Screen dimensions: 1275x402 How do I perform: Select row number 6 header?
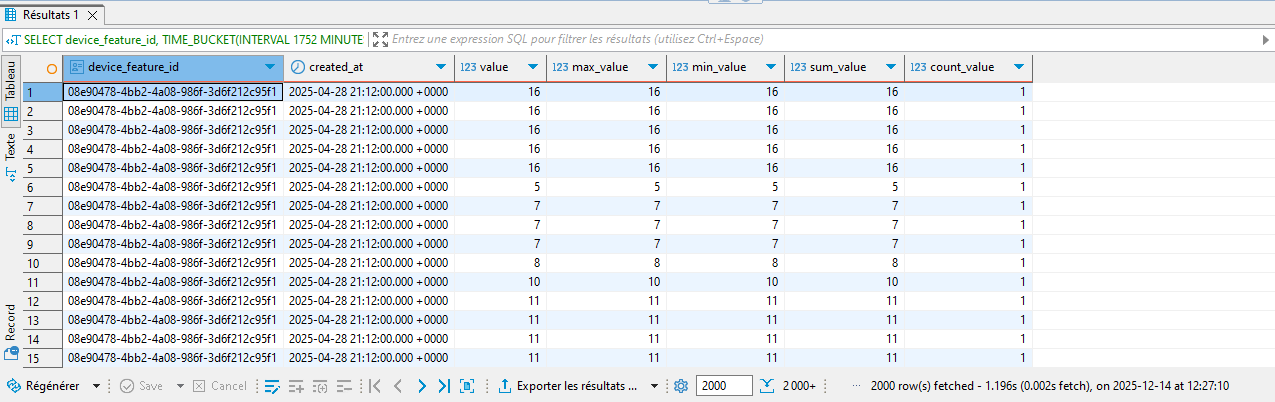(x=43, y=187)
